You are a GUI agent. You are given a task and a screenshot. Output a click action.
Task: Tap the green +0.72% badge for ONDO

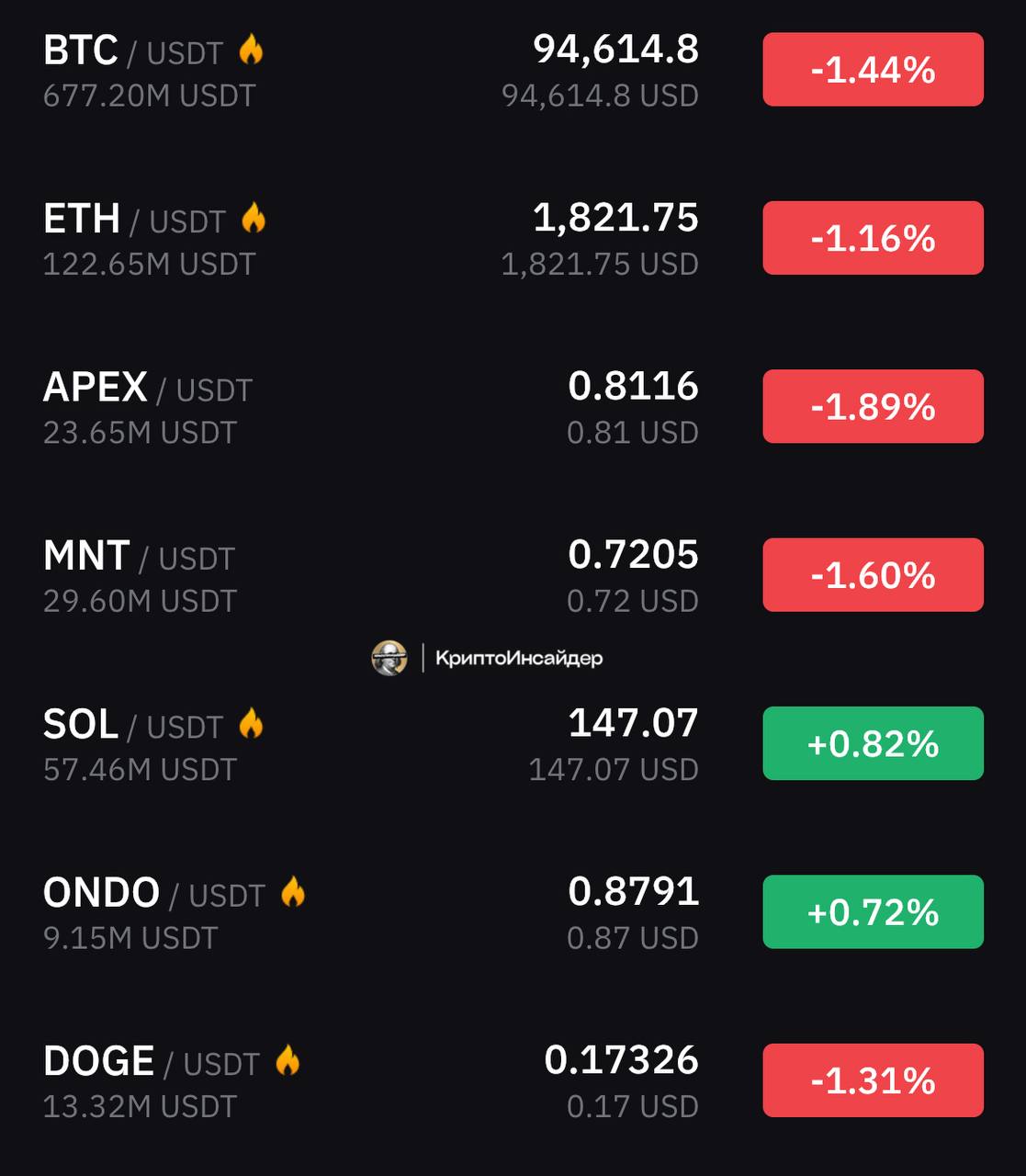[x=873, y=911]
